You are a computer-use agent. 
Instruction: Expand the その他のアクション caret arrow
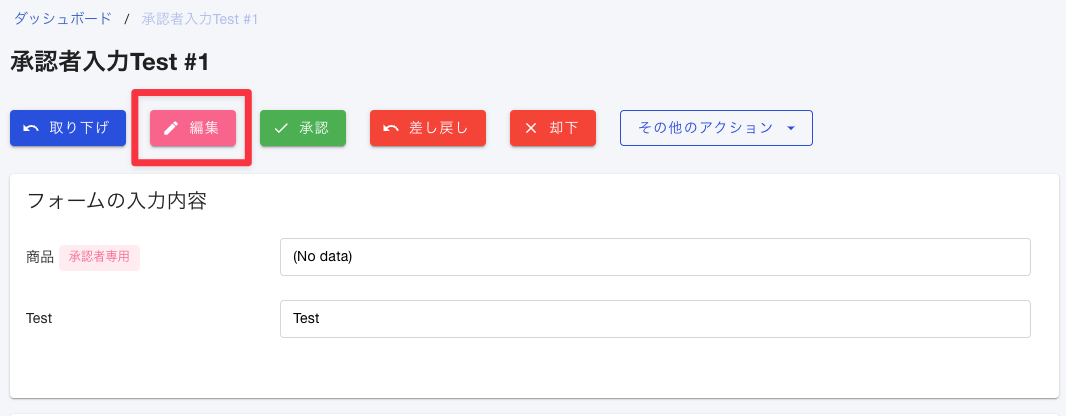(790, 128)
